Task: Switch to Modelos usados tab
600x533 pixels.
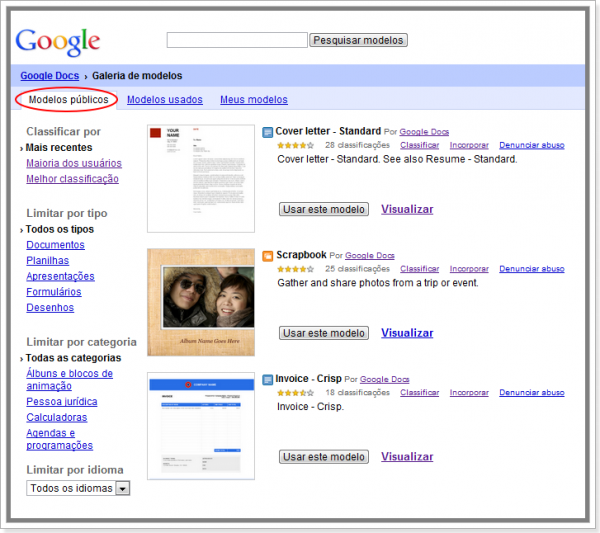Action: (x=165, y=99)
